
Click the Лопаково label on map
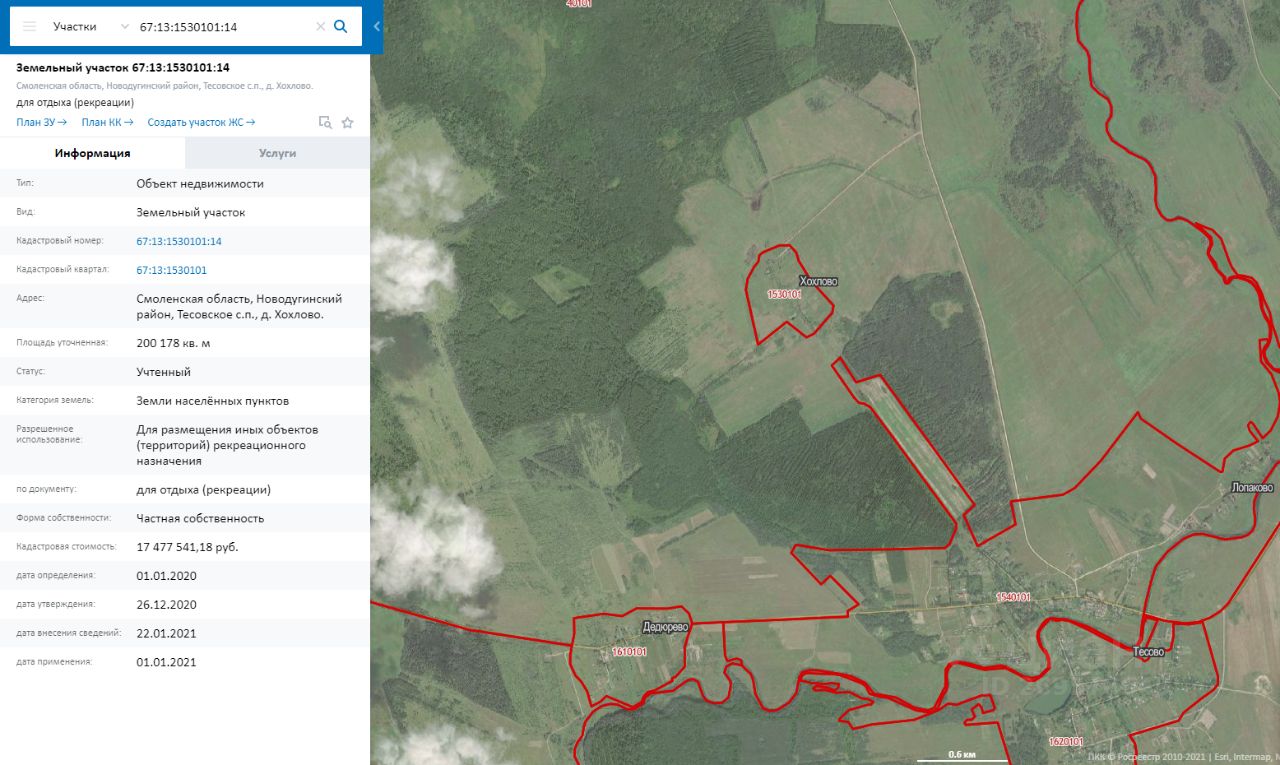tap(1252, 488)
